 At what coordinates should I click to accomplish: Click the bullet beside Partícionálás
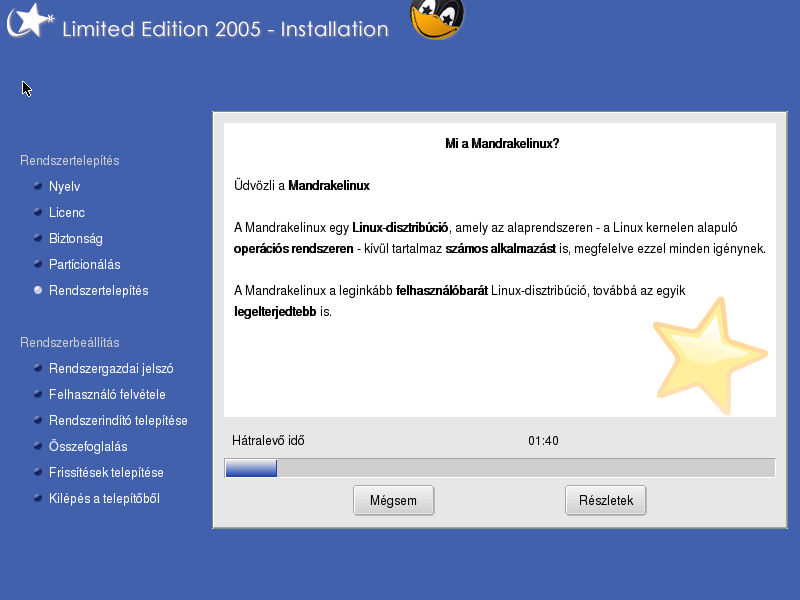tap(38, 264)
